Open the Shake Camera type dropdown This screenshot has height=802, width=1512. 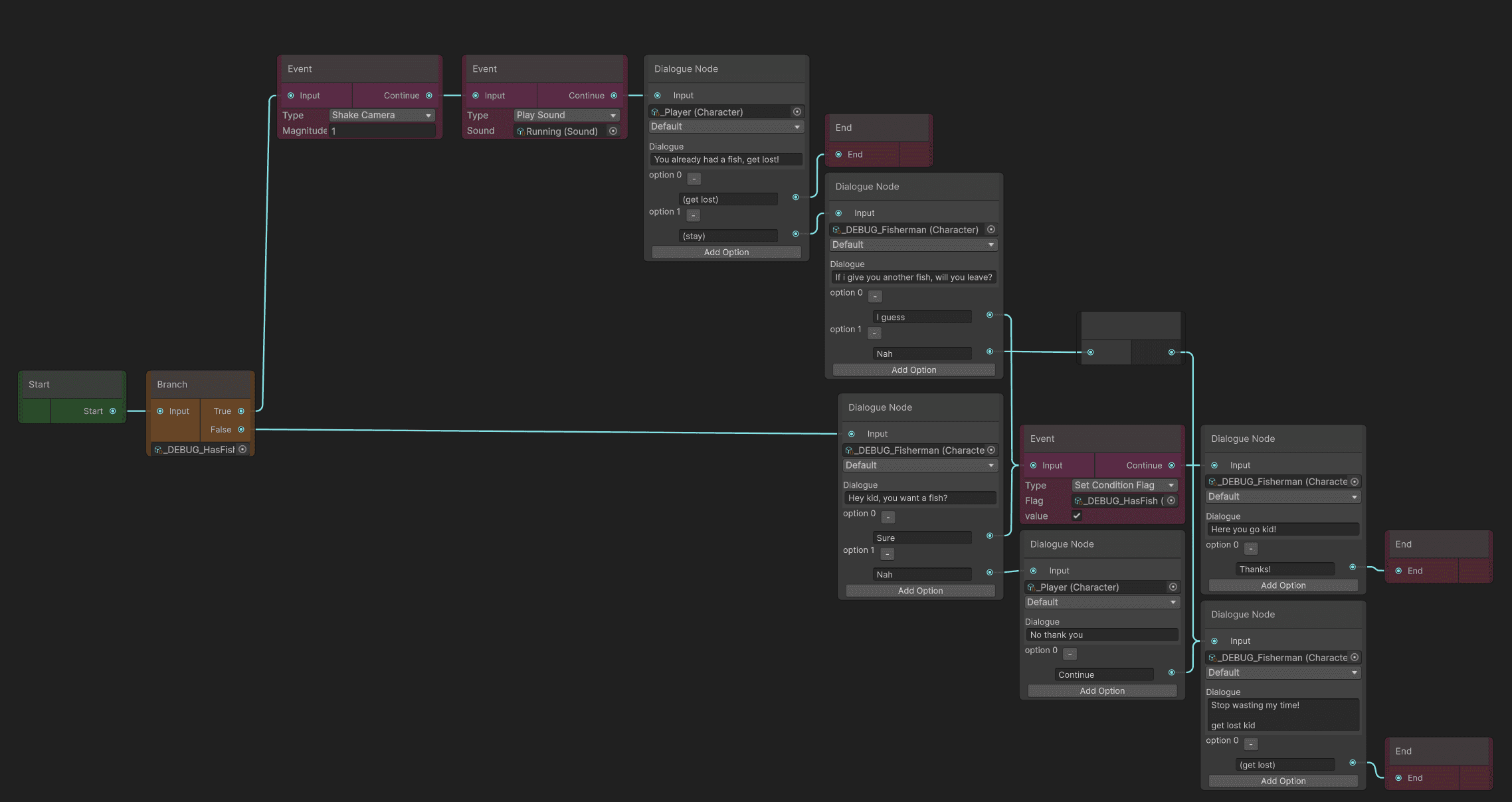click(382, 115)
